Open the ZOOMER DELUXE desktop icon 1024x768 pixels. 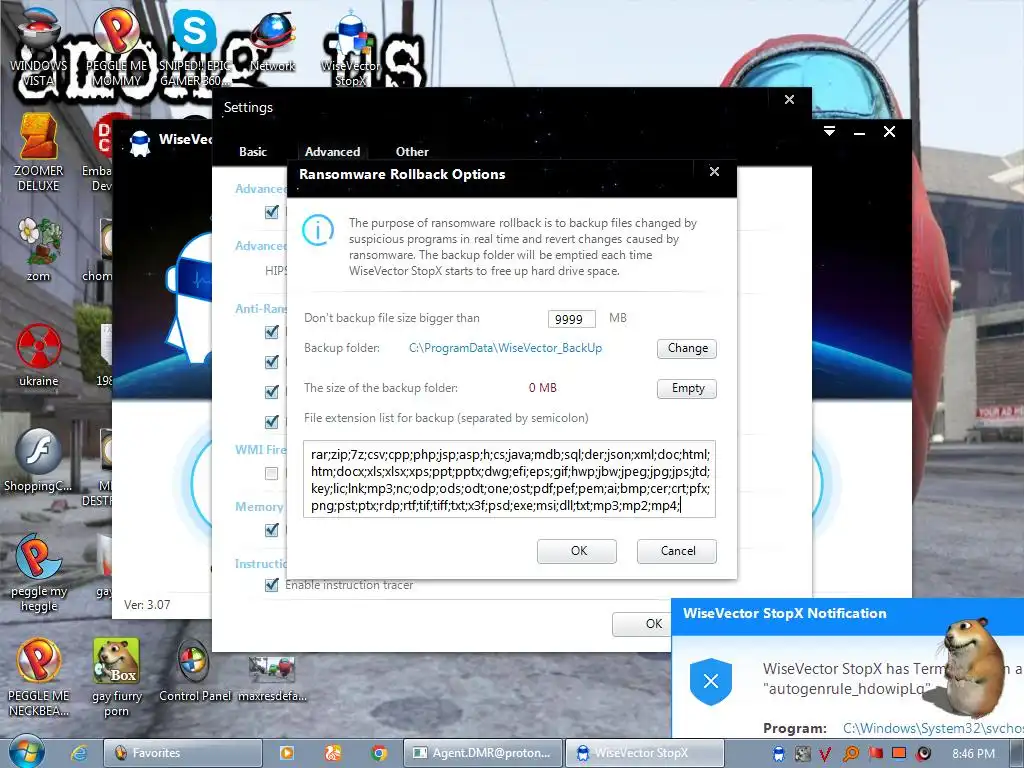(x=39, y=153)
